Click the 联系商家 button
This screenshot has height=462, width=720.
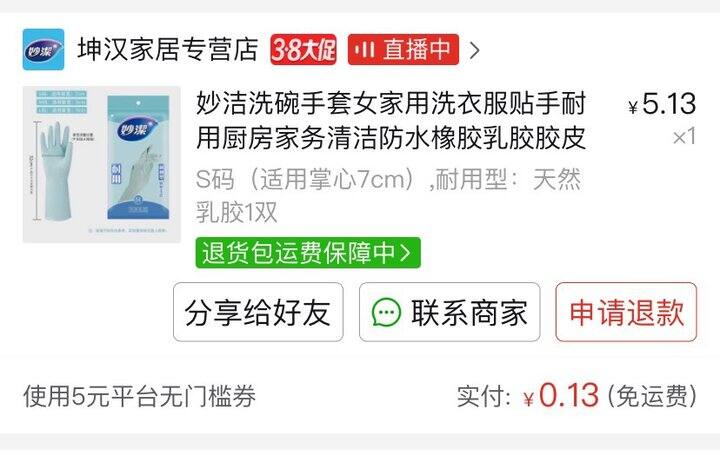pos(450,312)
